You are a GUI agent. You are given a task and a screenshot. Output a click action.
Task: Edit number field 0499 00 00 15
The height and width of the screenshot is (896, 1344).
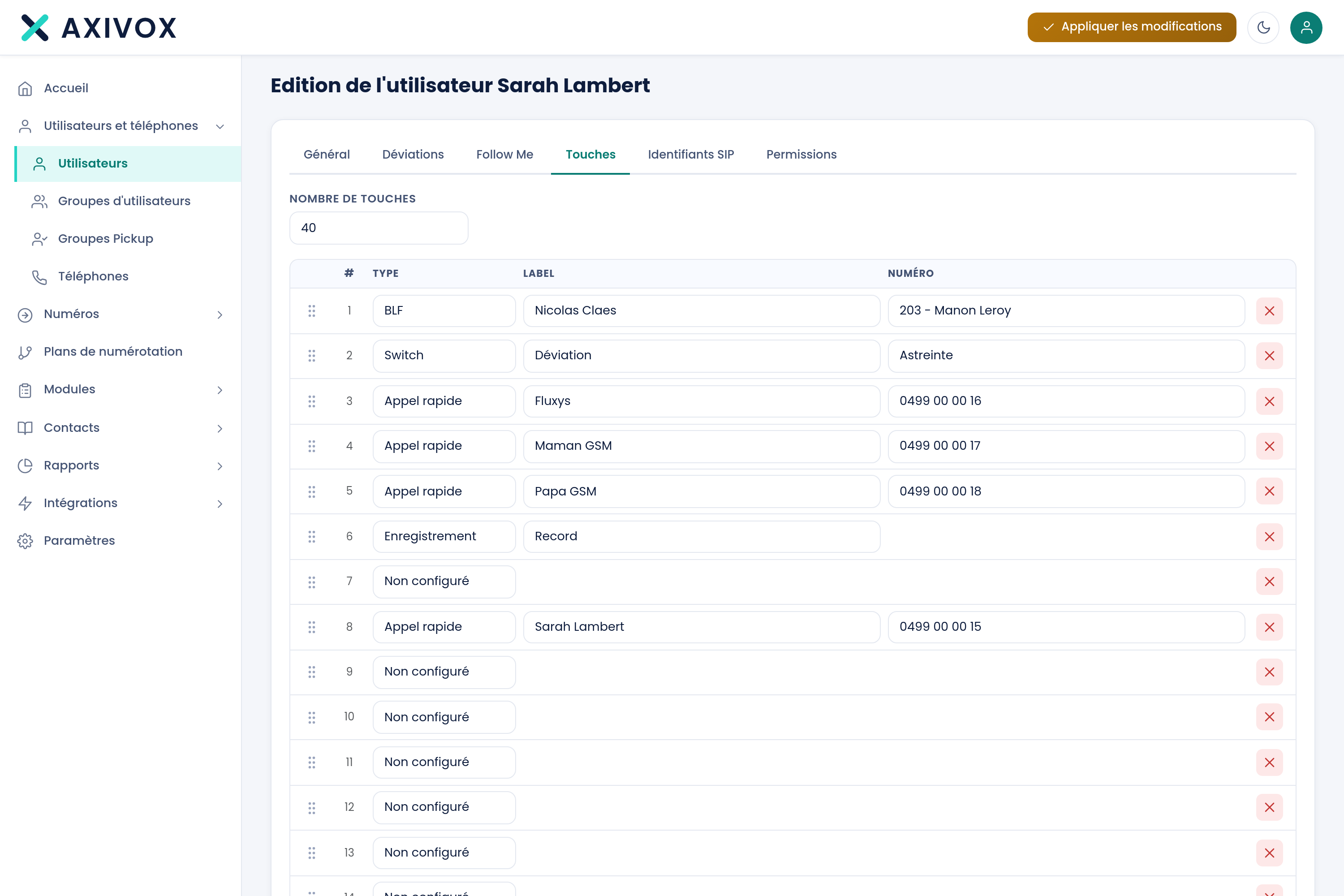(1066, 627)
